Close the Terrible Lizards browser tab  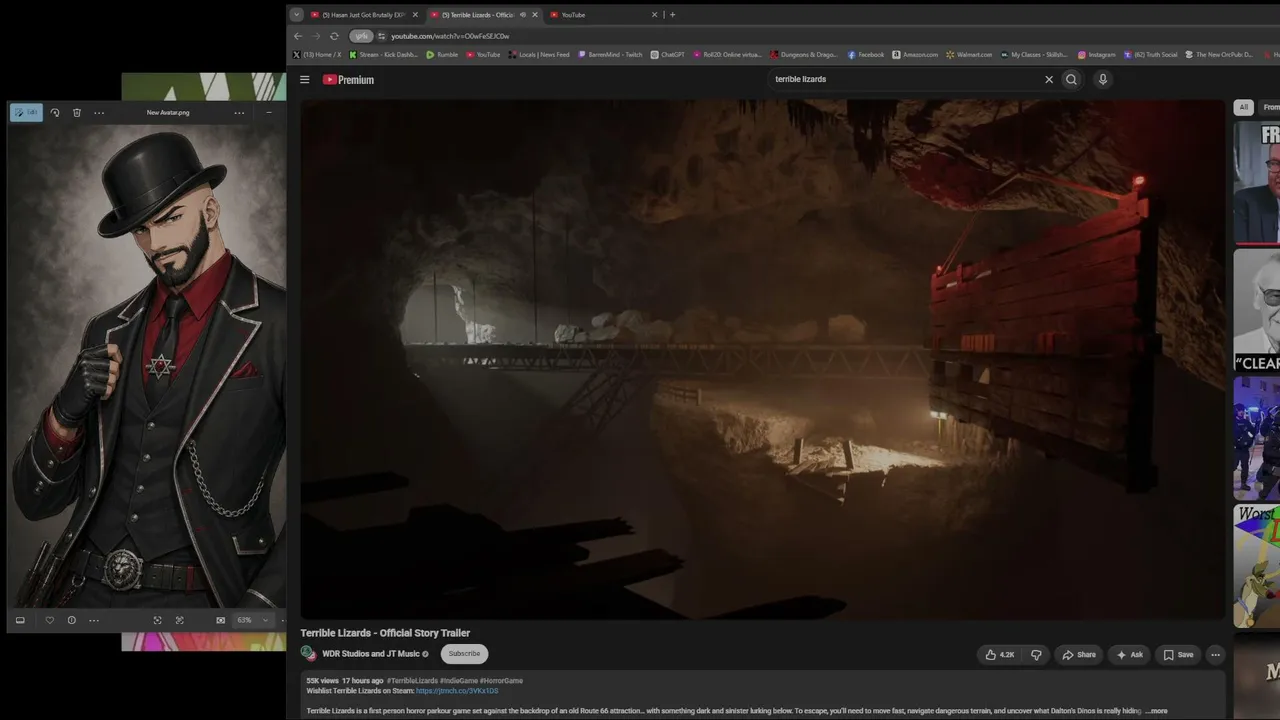click(x=535, y=15)
